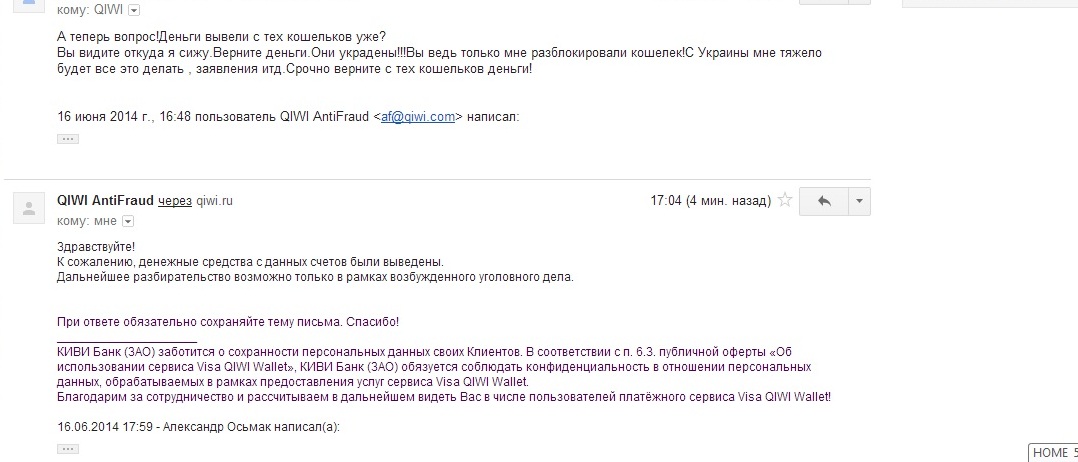Click the "через" link

click(x=175, y=201)
